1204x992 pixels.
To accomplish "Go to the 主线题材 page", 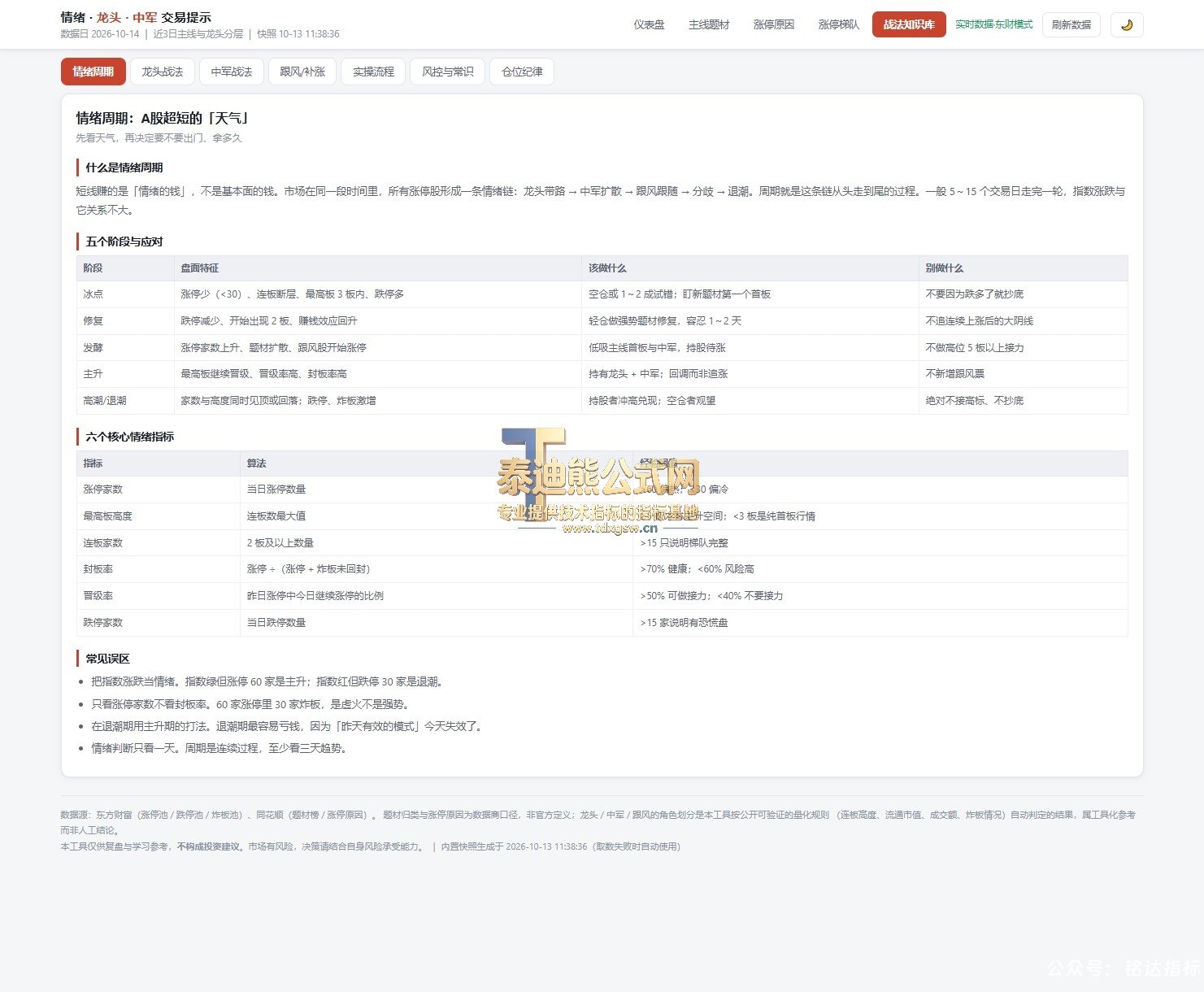I will point(709,24).
